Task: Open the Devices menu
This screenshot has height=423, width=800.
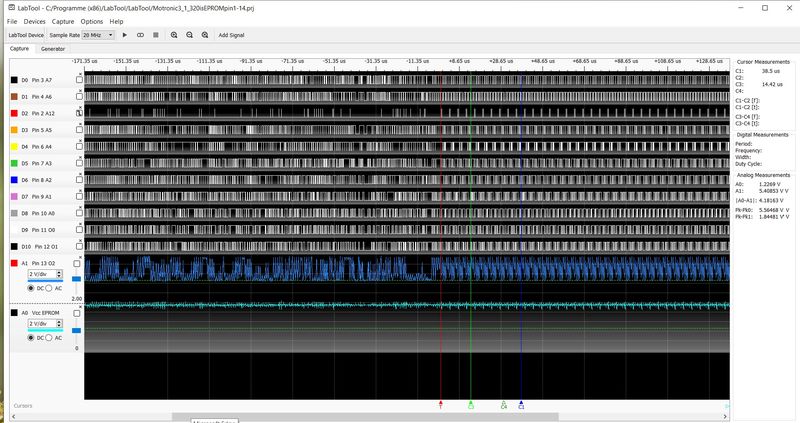Action: pos(34,21)
